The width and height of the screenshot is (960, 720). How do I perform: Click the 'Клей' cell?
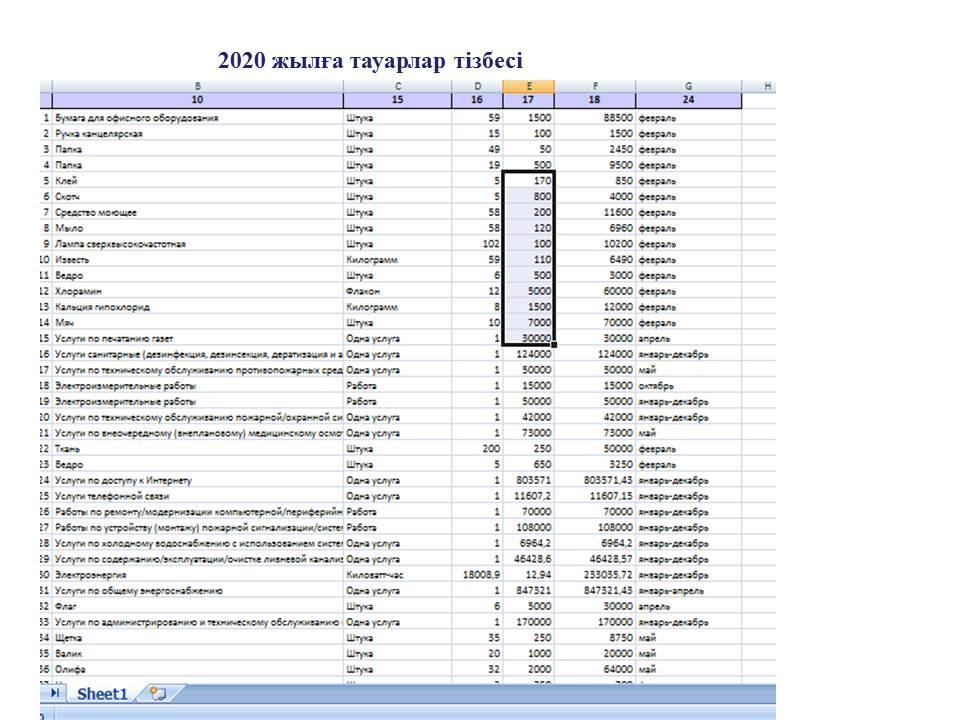click(x=198, y=181)
